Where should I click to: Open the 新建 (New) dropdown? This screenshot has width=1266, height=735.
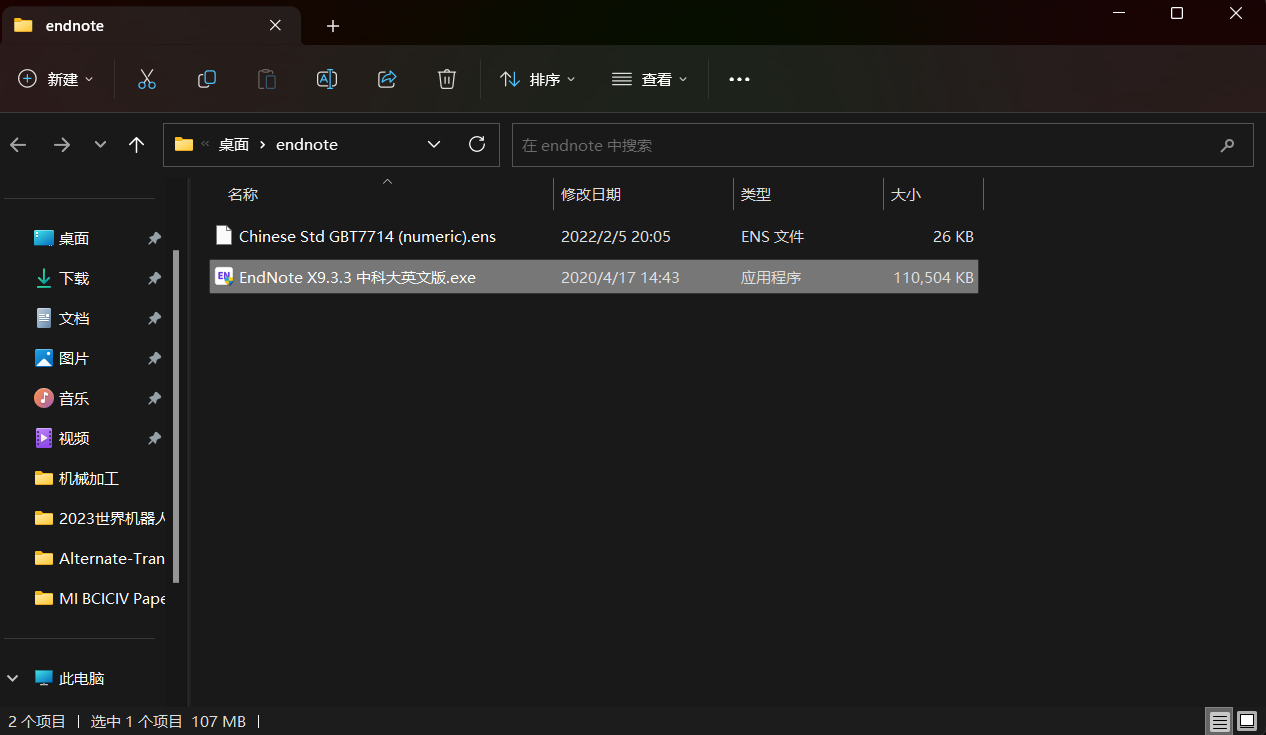point(56,79)
